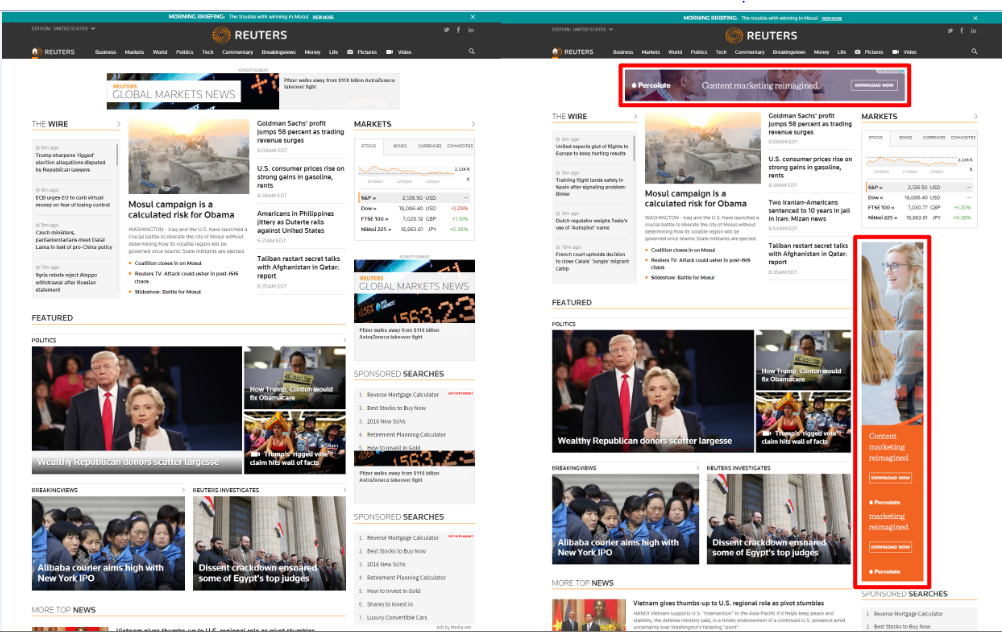This screenshot has width=1002, height=632.
Task: Click 'Best Stocks to Buy Now' in left page's upper sponsored list
Action: (396, 408)
